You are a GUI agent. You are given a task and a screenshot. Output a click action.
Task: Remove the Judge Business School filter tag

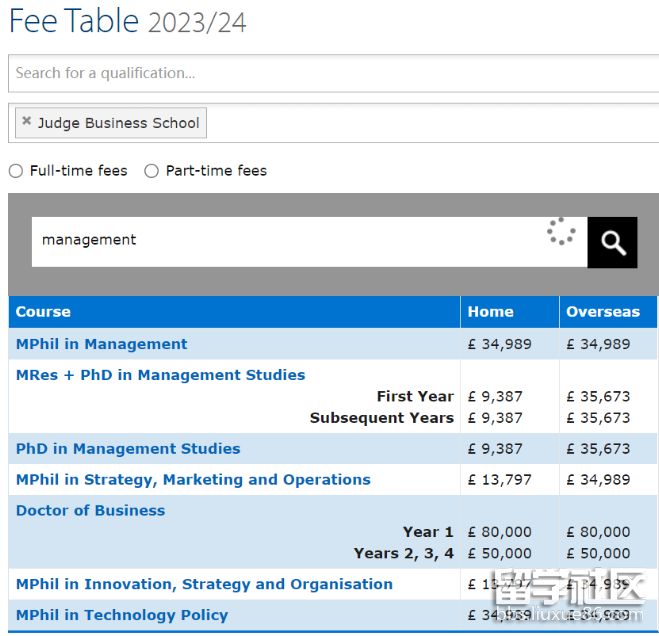click(x=26, y=121)
